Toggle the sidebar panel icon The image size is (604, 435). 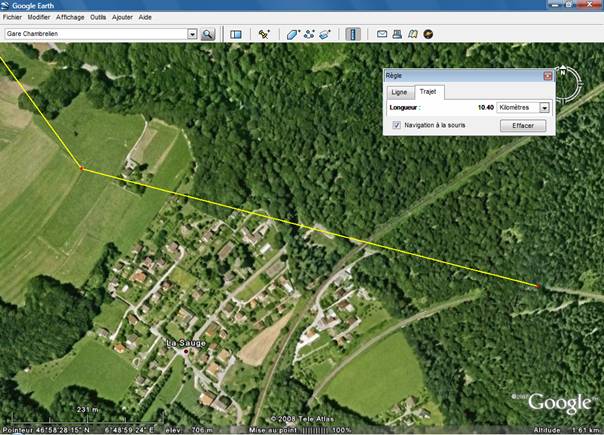(236, 34)
